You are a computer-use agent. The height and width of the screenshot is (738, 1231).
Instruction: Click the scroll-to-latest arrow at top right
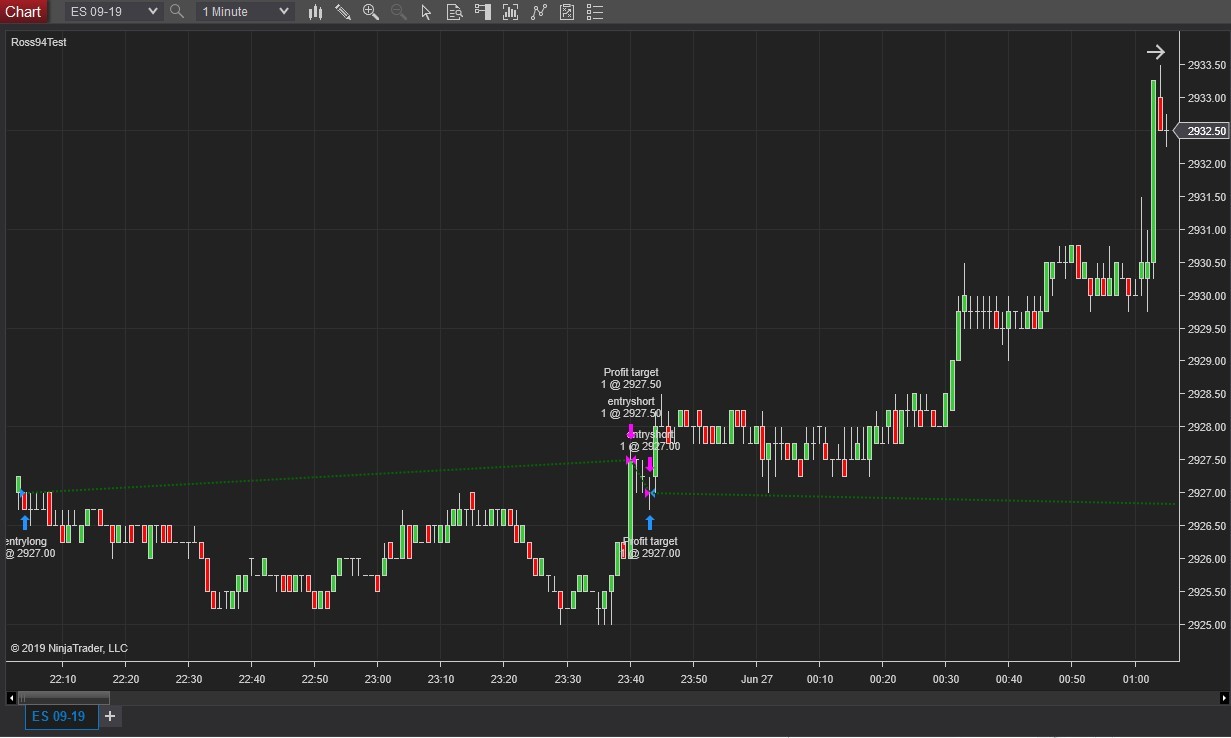pos(1155,52)
